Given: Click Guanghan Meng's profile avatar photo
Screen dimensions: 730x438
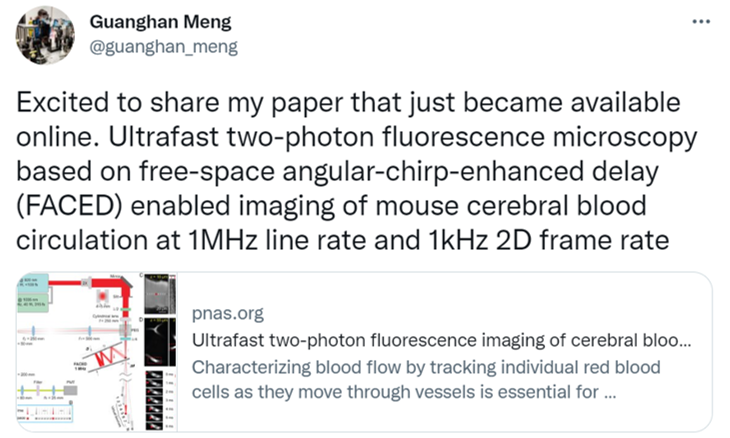Looking at the screenshot, I should [45, 35].
